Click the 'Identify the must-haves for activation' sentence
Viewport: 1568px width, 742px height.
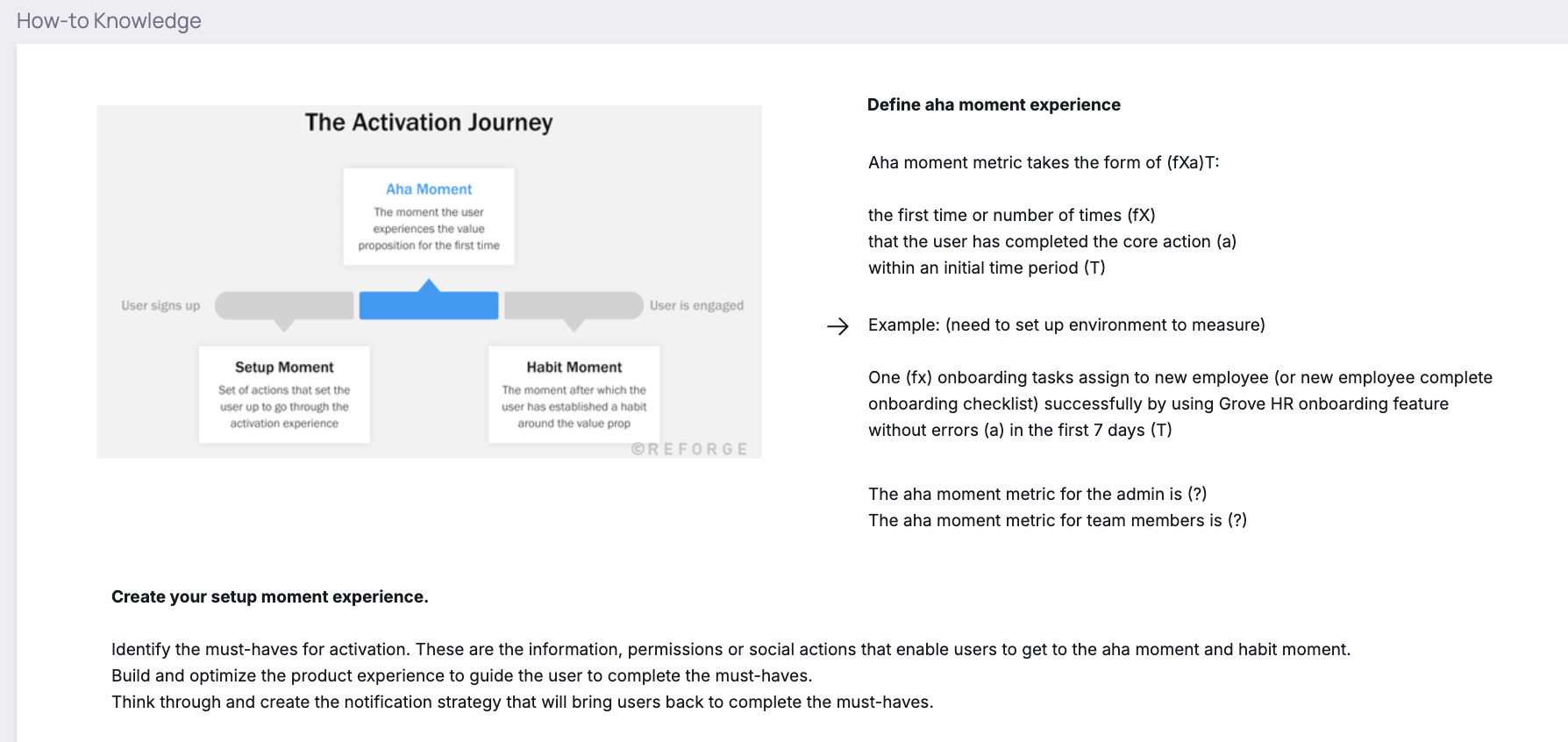(x=731, y=649)
